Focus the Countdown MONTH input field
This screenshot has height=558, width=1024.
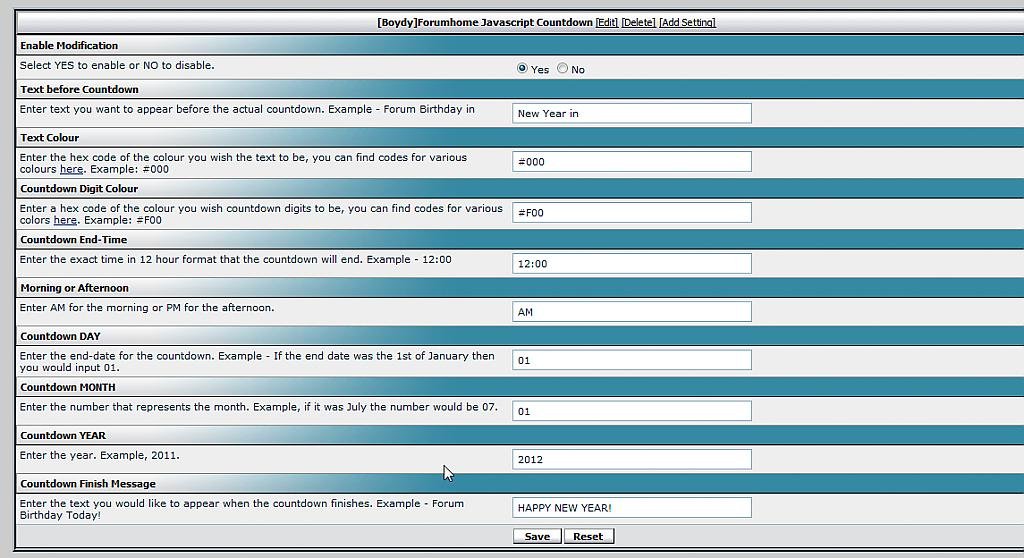click(632, 411)
